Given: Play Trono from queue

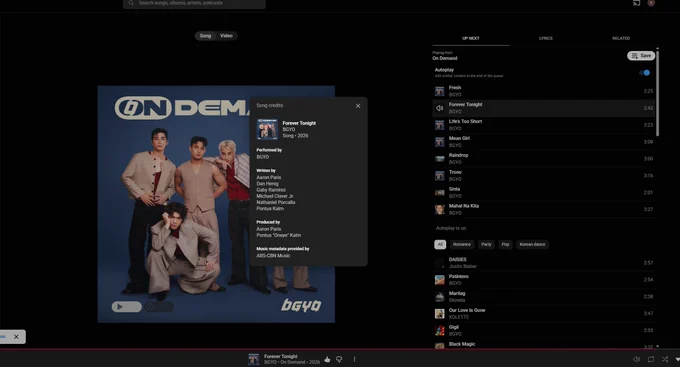Looking at the screenshot, I should (544, 176).
